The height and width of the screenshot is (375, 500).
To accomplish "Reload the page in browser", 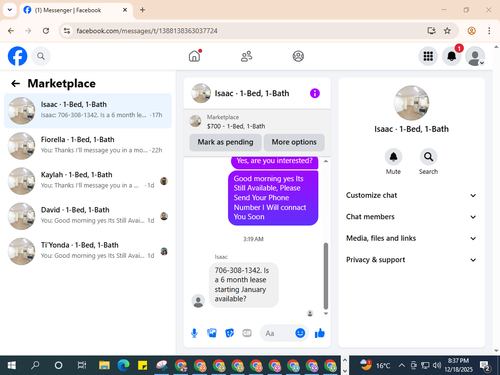I will (46, 31).
